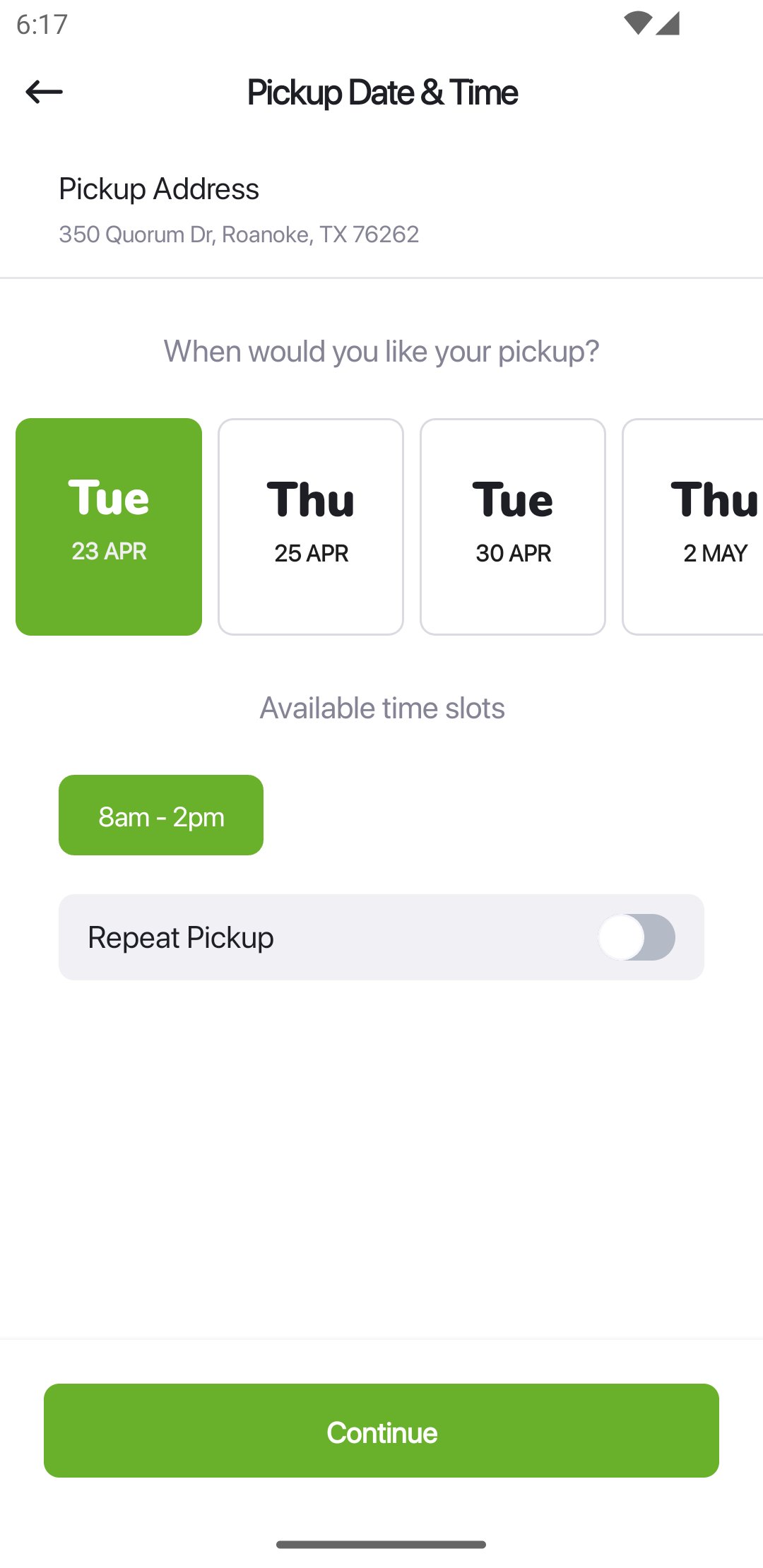The height and width of the screenshot is (1568, 763).
Task: Tap the Repeat Pickup label text
Action: point(181,937)
